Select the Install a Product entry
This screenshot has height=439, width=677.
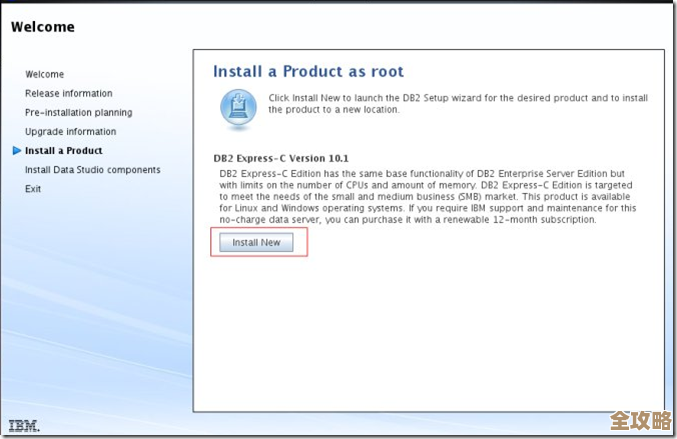[x=63, y=151]
